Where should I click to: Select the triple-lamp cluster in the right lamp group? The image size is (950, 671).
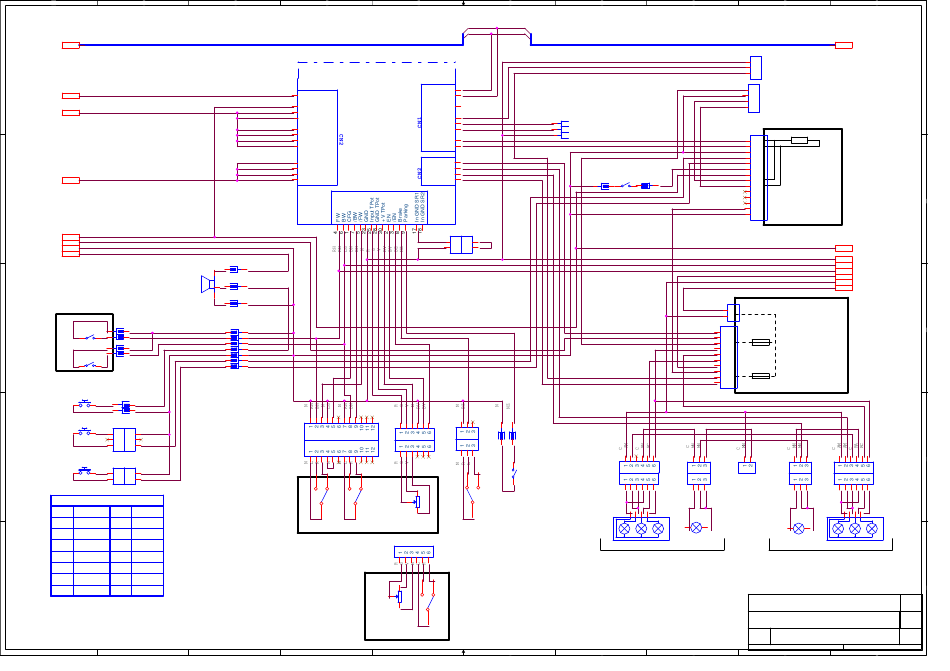[855, 529]
